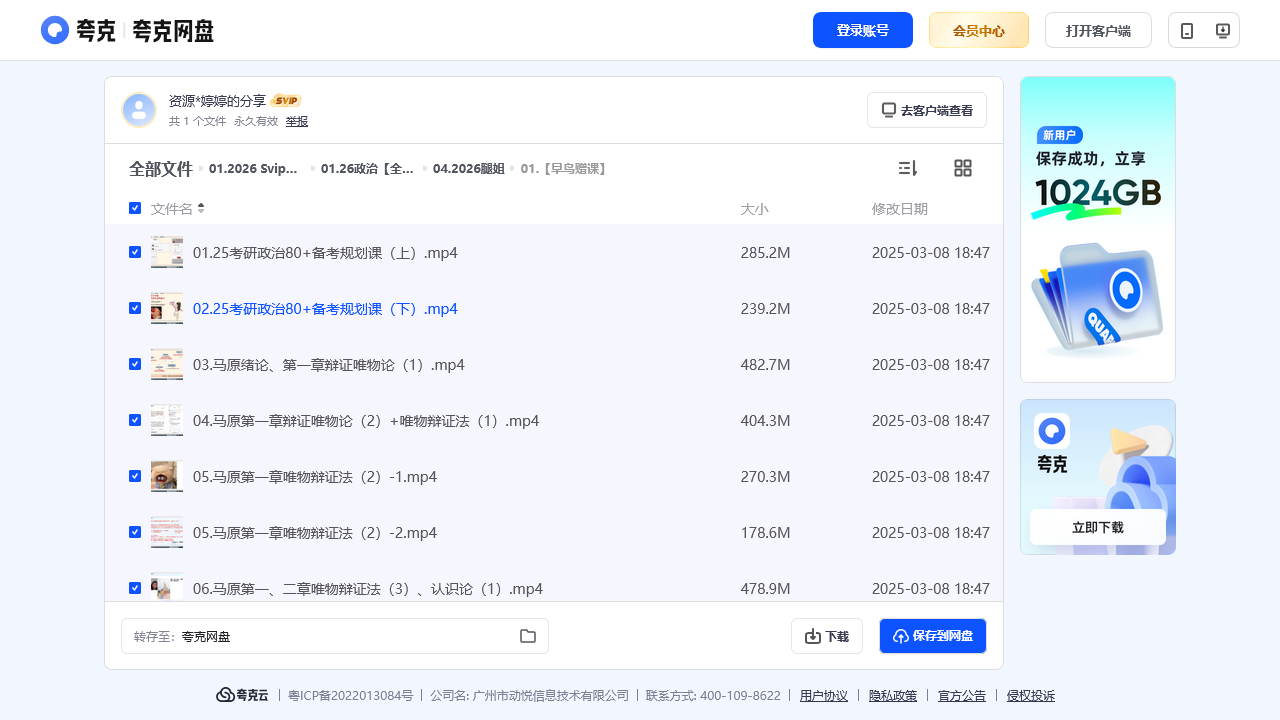This screenshot has width=1280, height=720.
Task: Click the Quark app icon in download ad
Action: pyautogui.click(x=1052, y=431)
